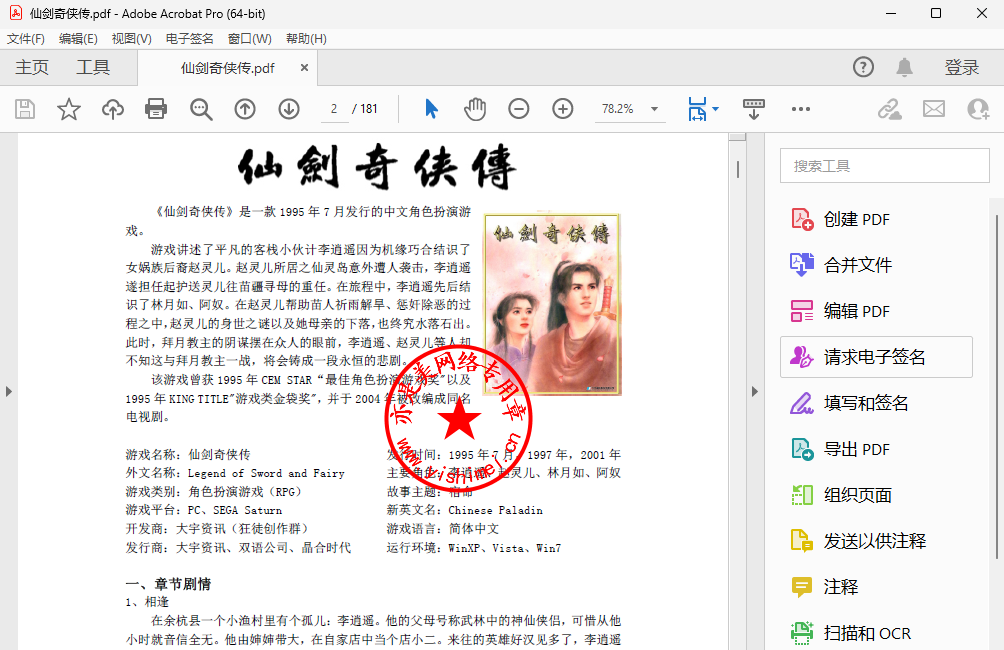Click the zoom level 78.2% field
1004x650 pixels.
point(618,109)
